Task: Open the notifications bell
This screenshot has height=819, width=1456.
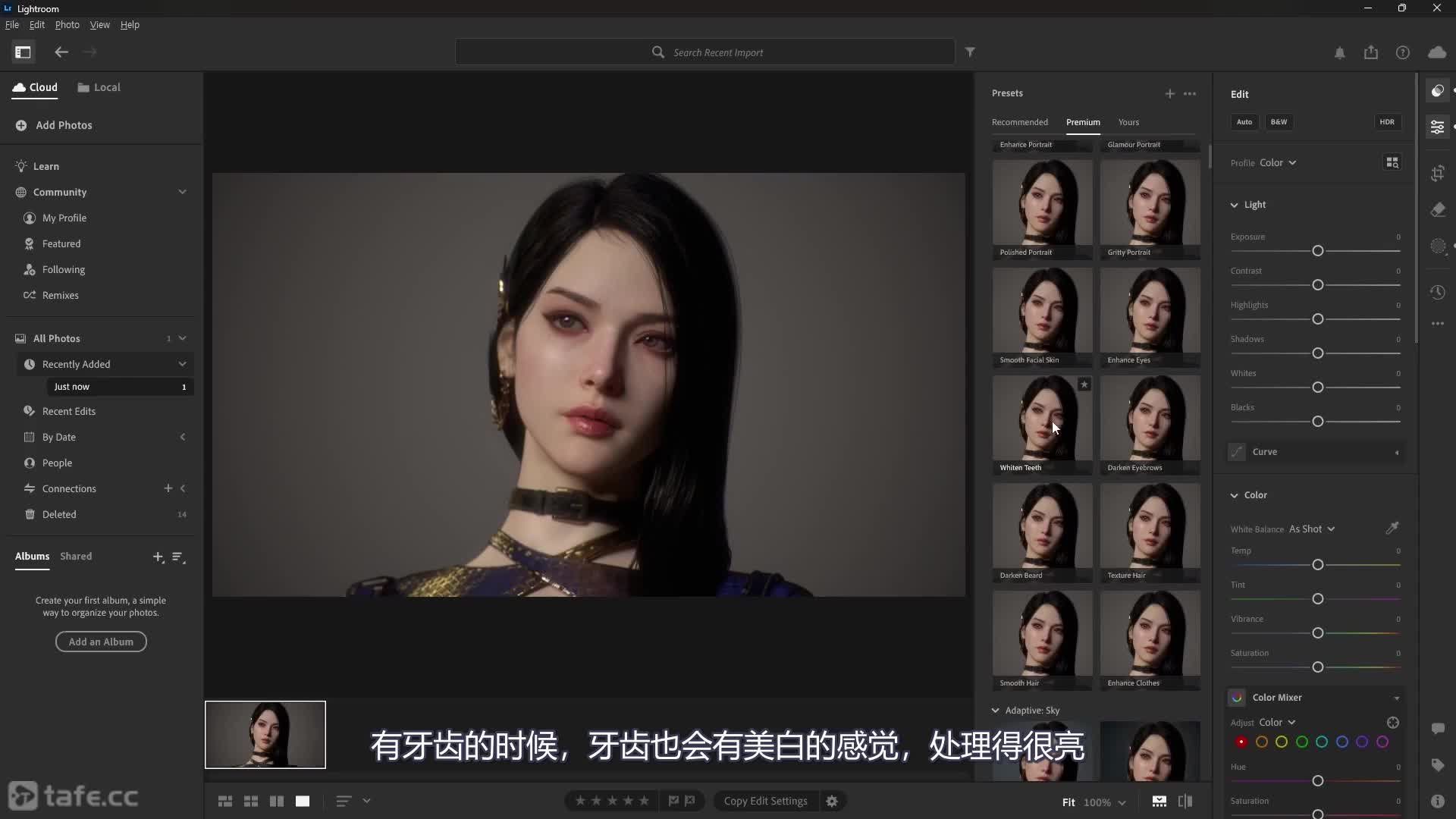Action: pyautogui.click(x=1339, y=52)
